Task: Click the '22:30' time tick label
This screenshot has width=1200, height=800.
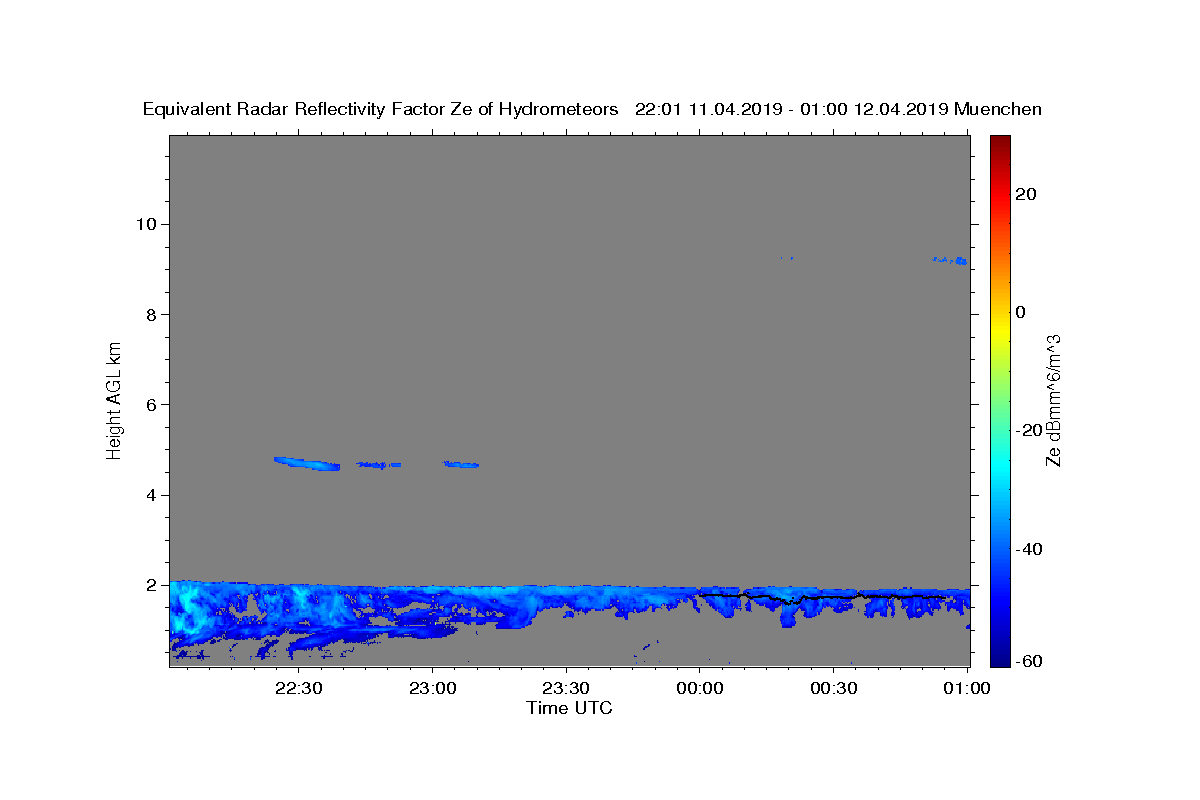Action: pyautogui.click(x=298, y=689)
